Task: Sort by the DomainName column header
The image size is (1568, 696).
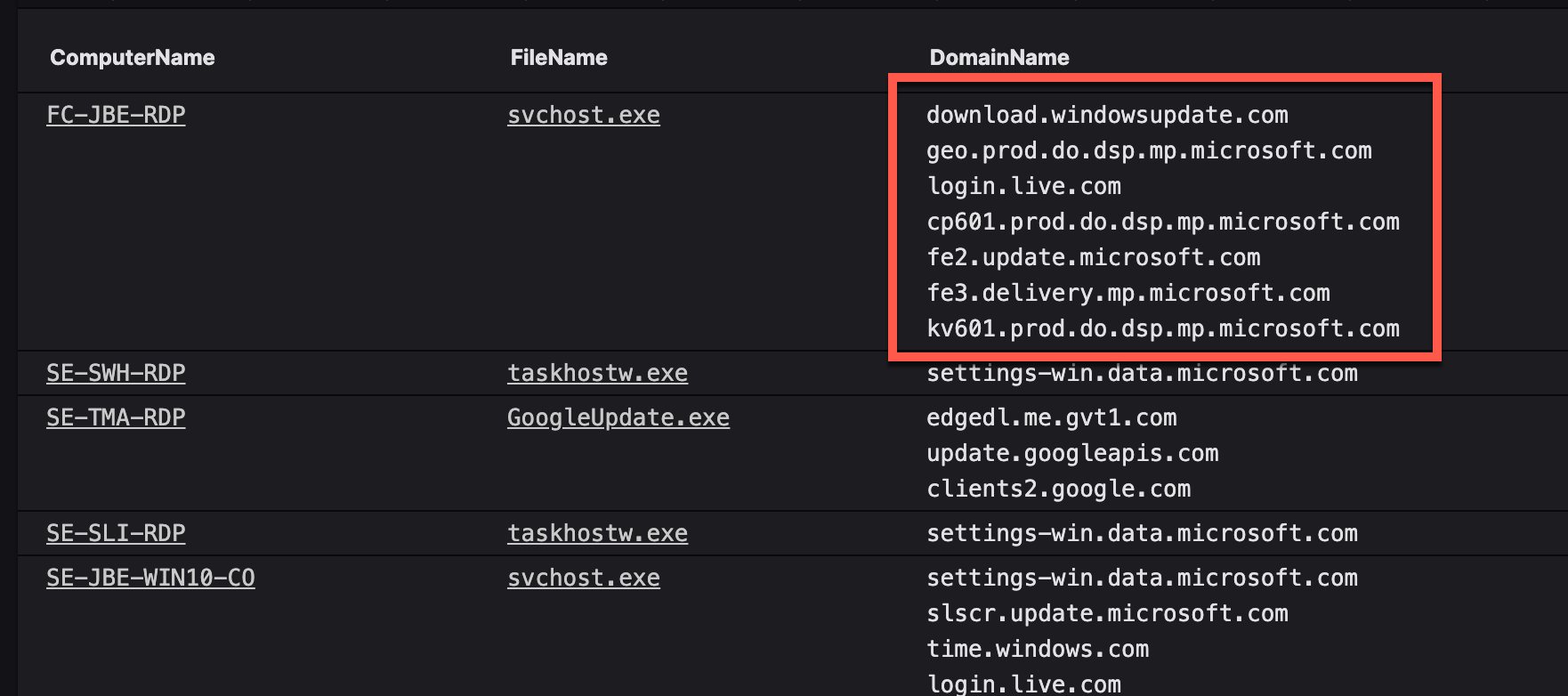Action: 999,58
